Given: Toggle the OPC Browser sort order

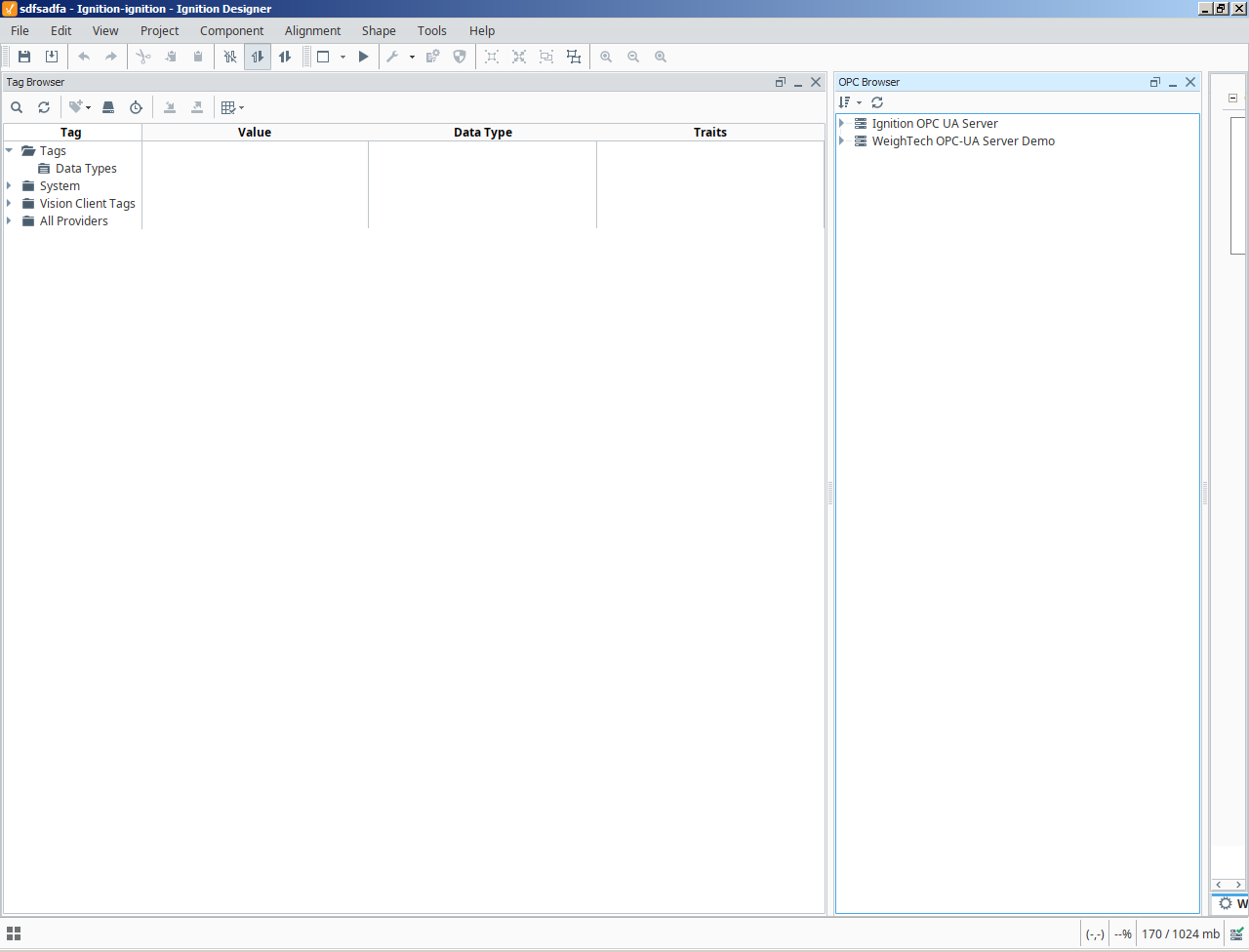Looking at the screenshot, I should pyautogui.click(x=847, y=102).
